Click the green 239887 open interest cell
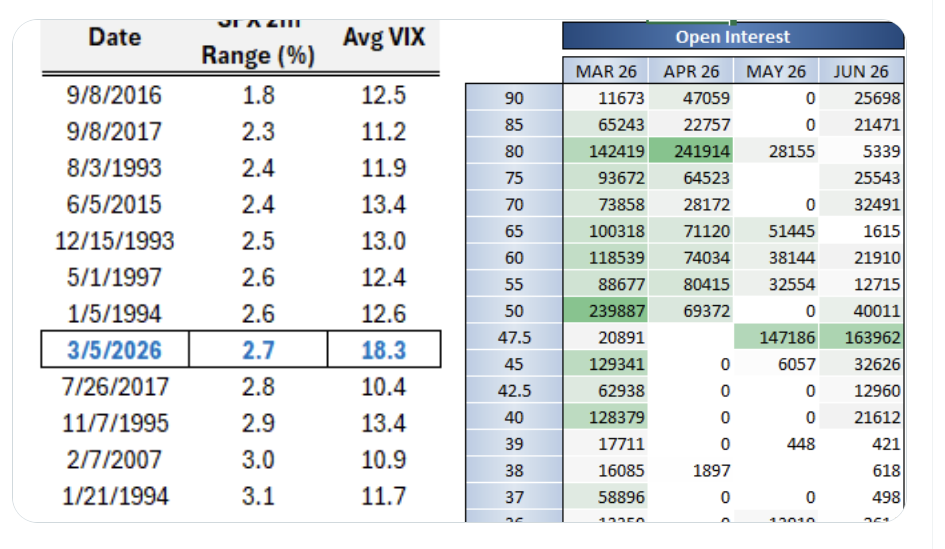 click(x=607, y=311)
